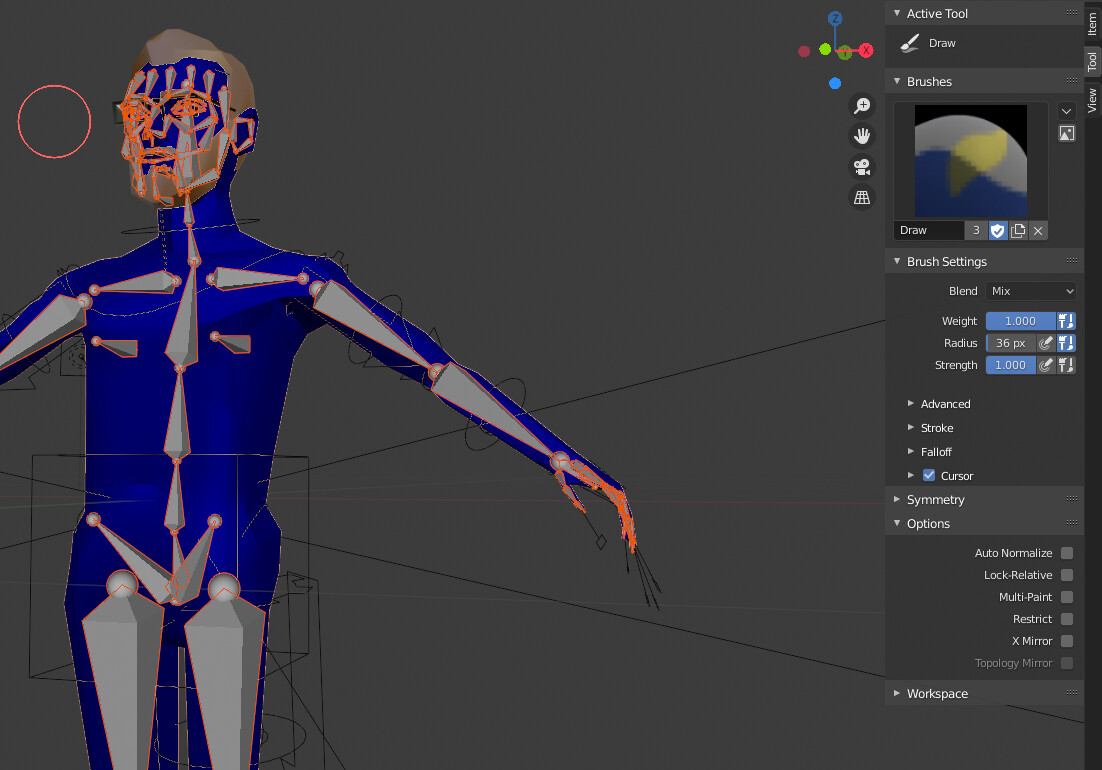Toggle unified Weight setting icon
The width and height of the screenshot is (1102, 770).
1066,321
